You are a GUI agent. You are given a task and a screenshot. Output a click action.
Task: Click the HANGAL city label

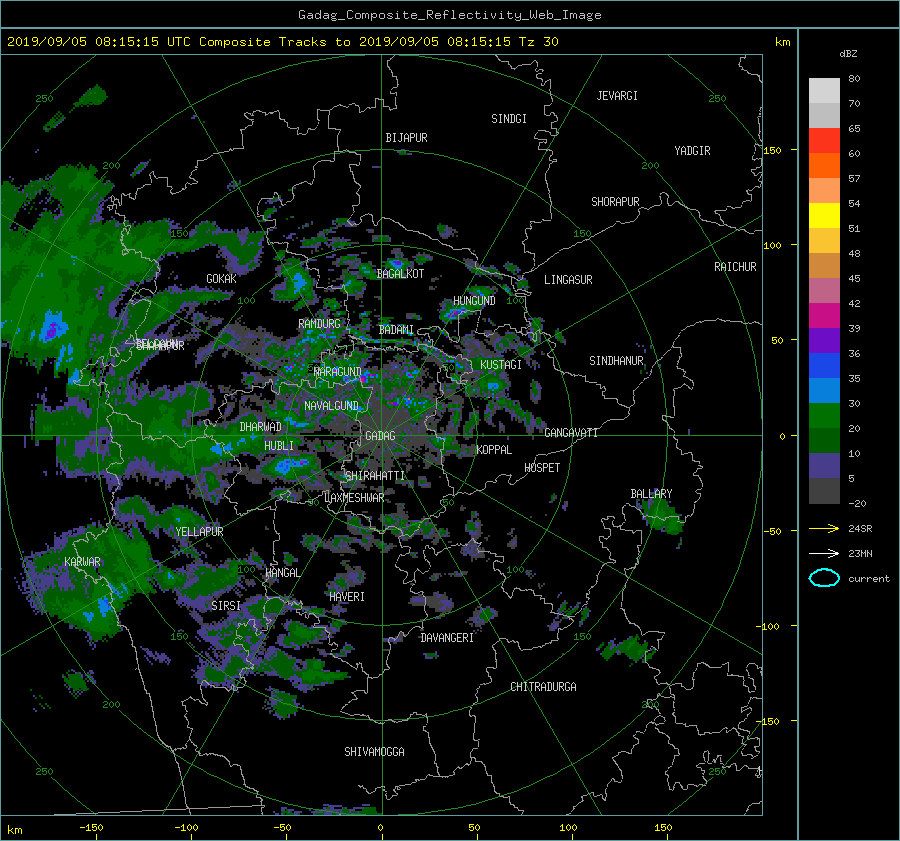282,573
